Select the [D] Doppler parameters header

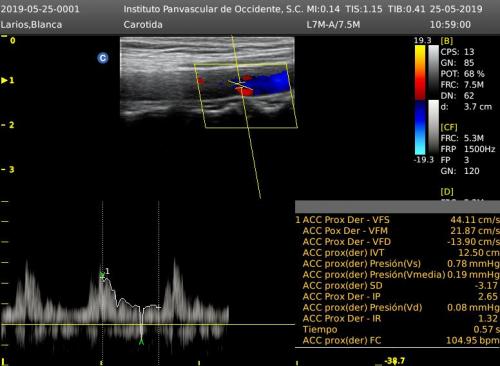(x=447, y=192)
